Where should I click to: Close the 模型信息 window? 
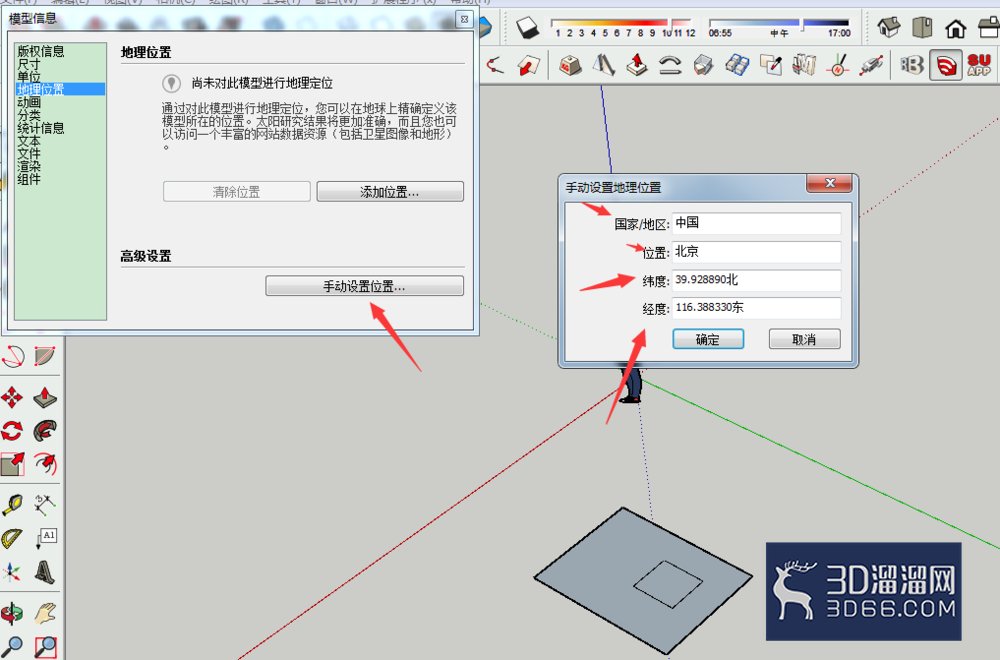[x=465, y=19]
